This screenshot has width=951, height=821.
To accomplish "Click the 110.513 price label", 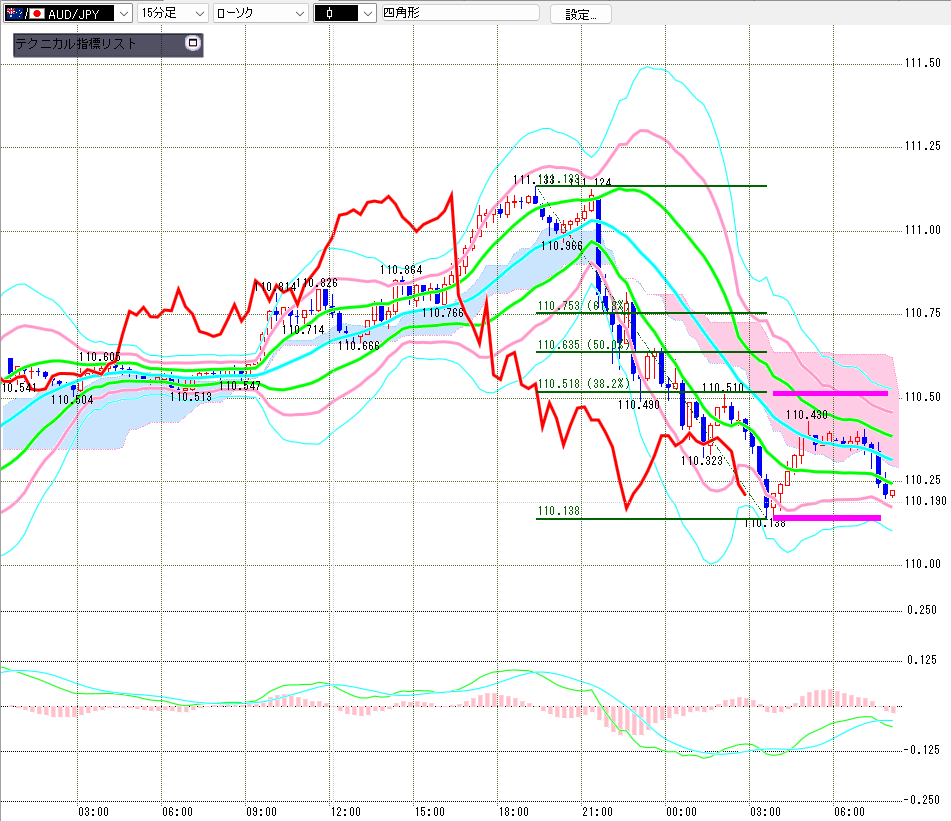I will pyautogui.click(x=191, y=397).
